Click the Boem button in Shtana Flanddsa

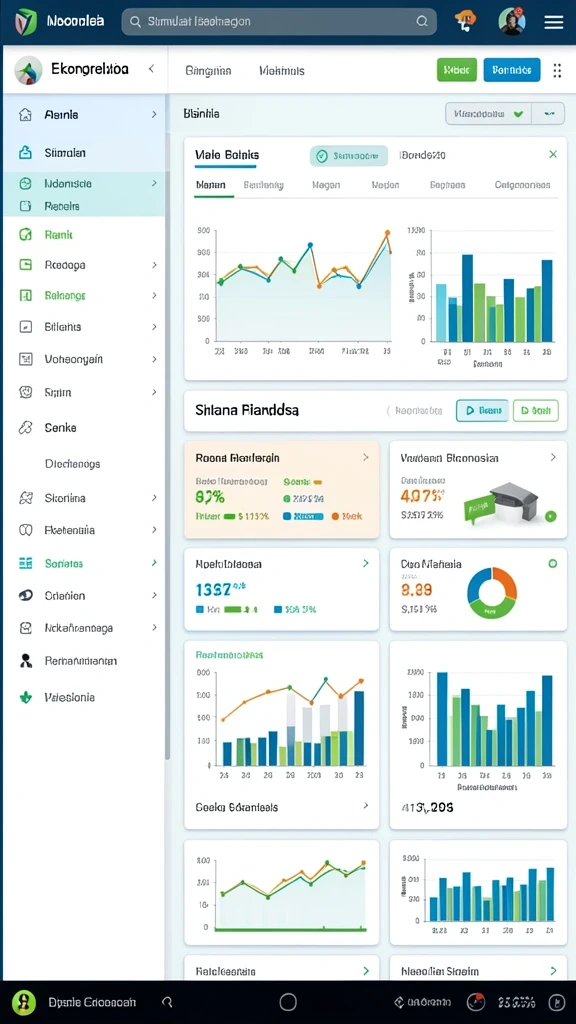(x=482, y=411)
